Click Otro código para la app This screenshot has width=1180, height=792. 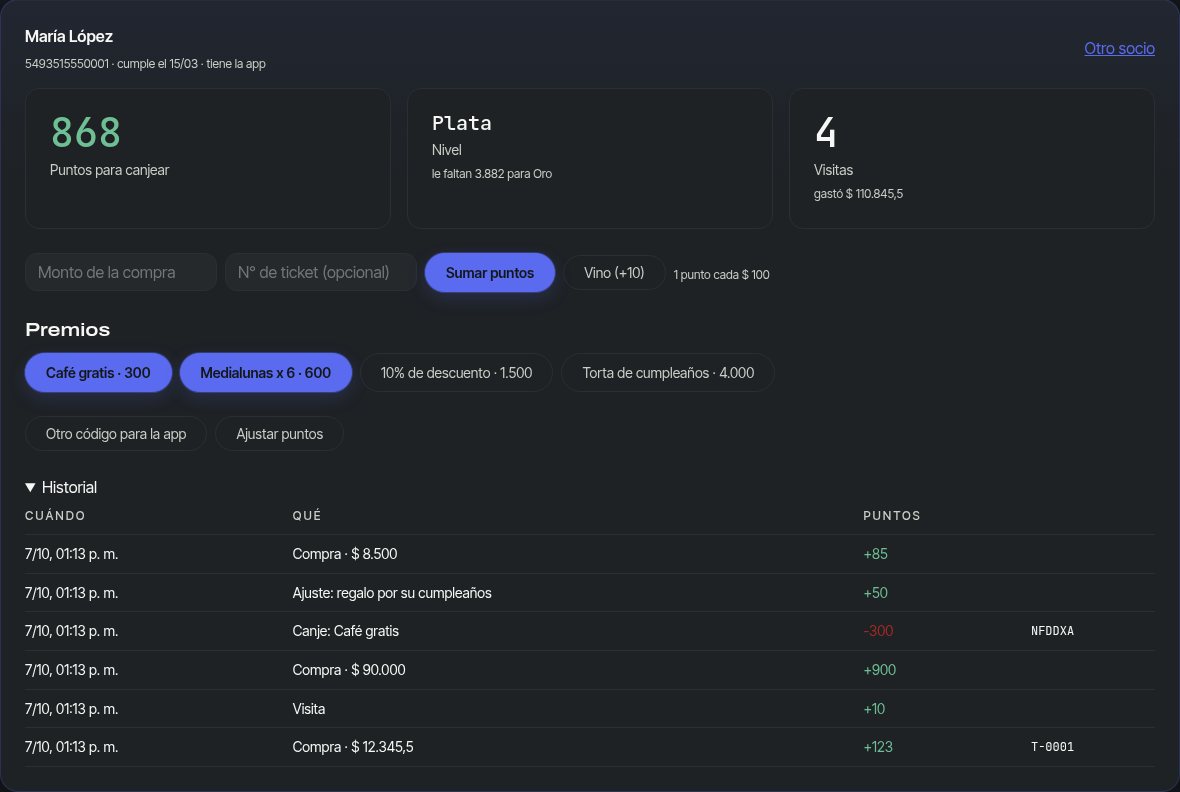click(116, 434)
